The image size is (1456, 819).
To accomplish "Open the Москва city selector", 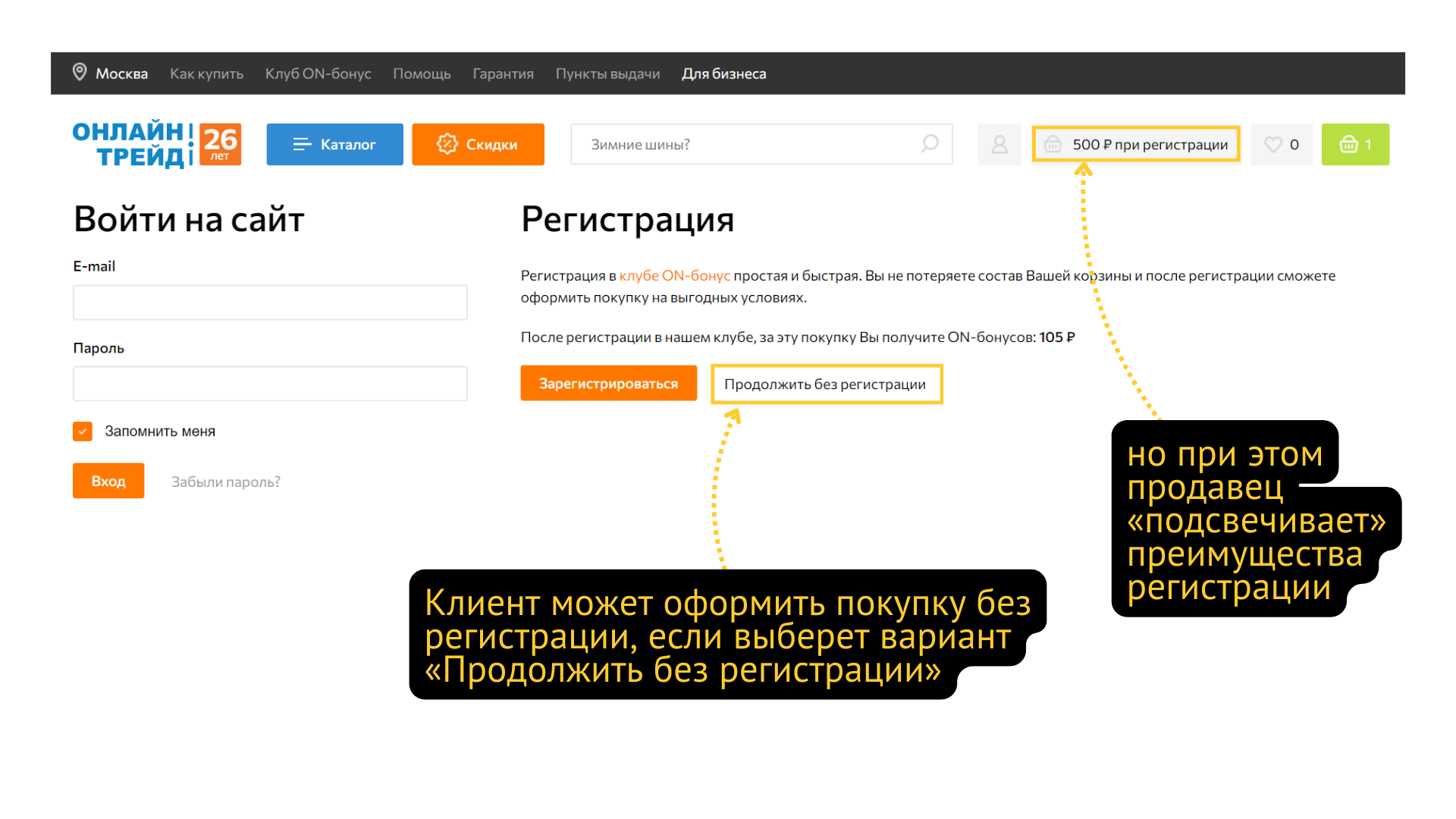I will (121, 74).
